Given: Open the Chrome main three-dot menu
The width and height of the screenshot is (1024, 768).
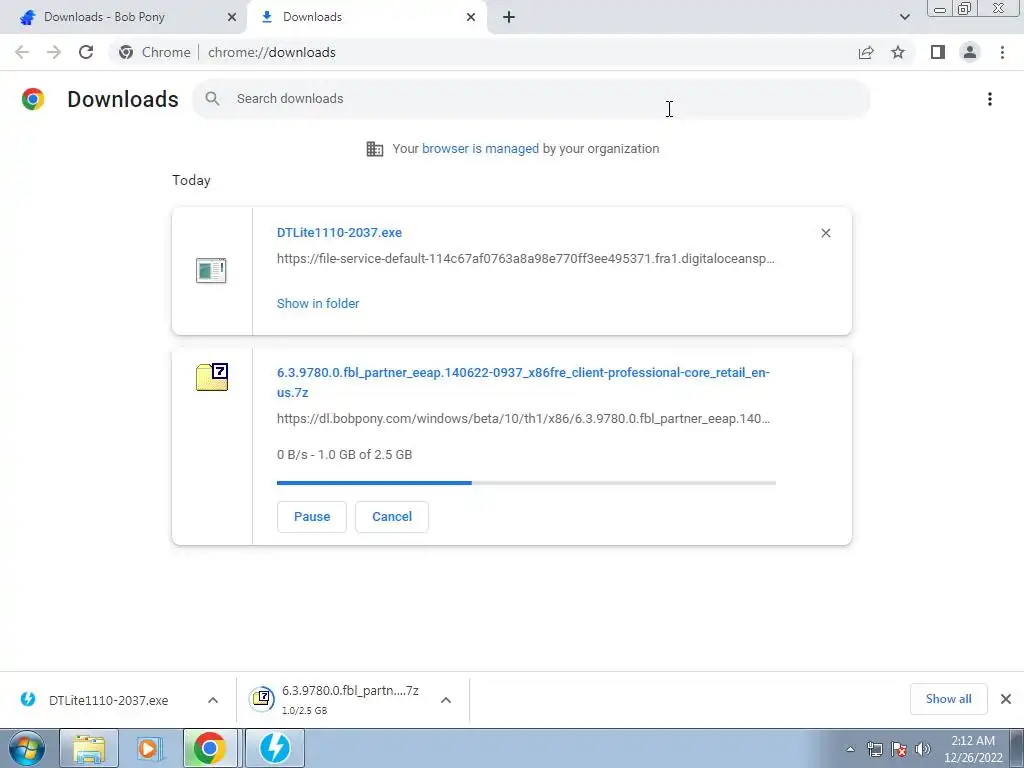Looking at the screenshot, I should point(1002,52).
